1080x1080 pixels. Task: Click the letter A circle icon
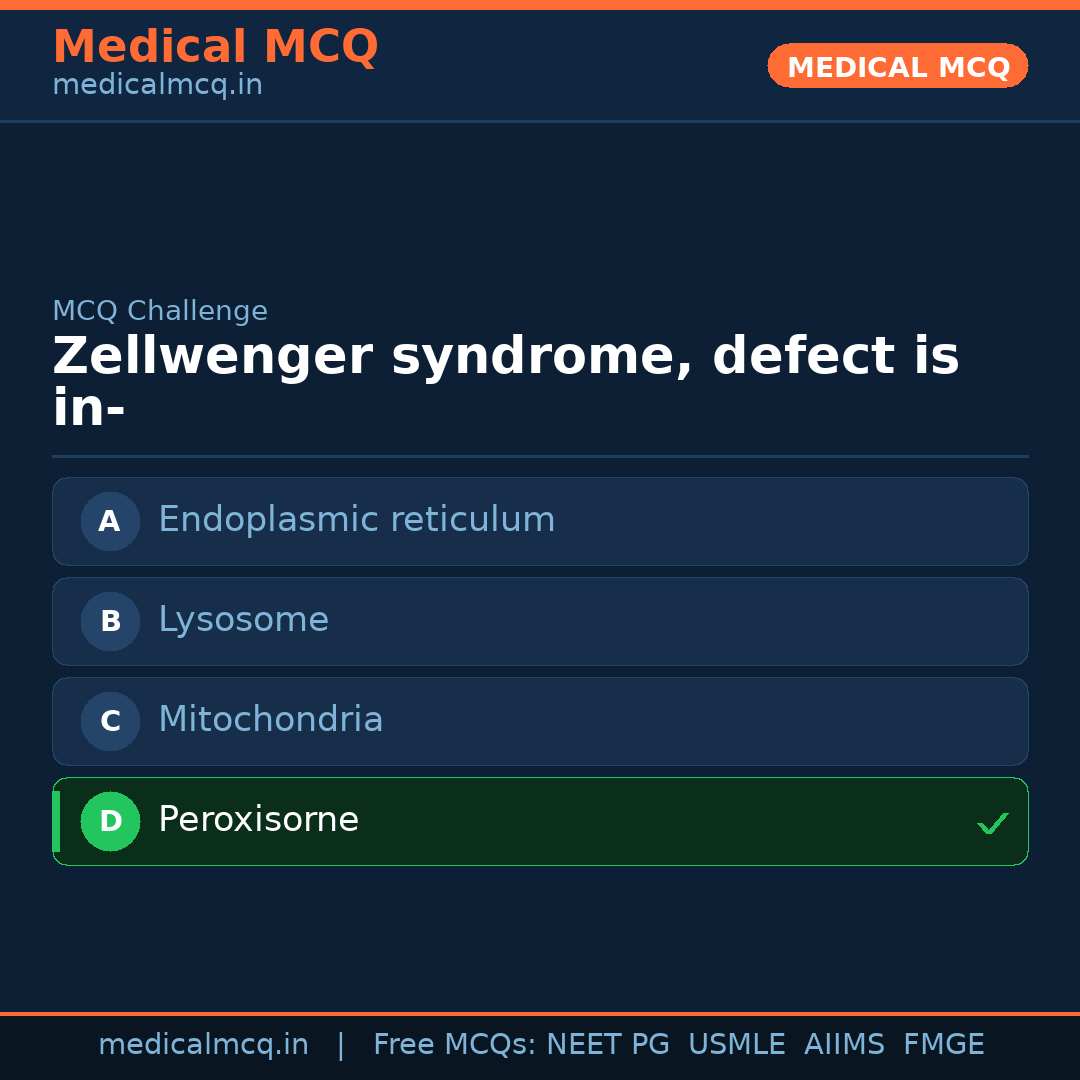(110, 521)
